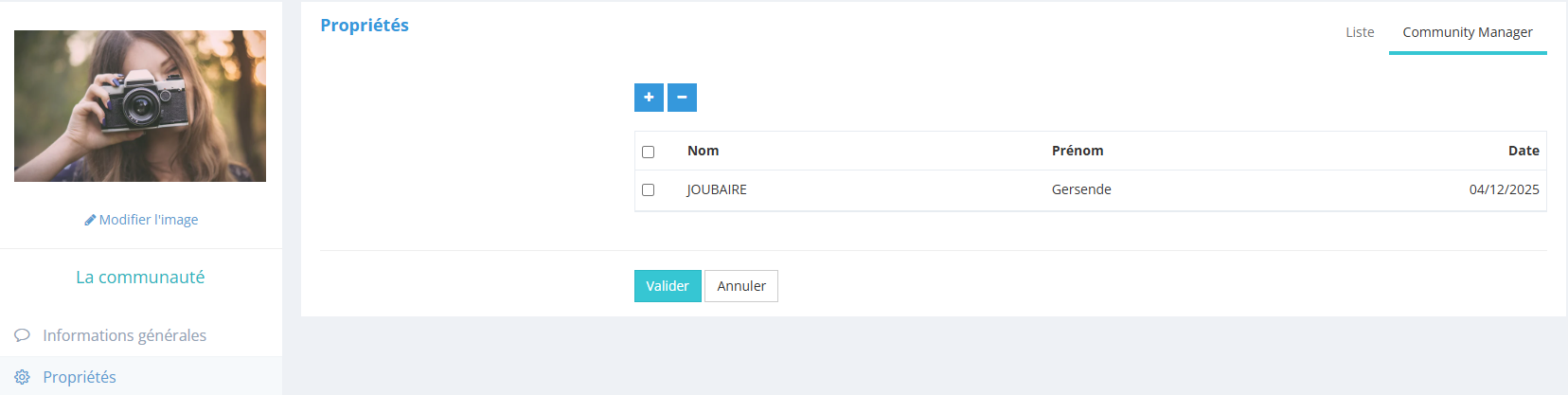Click the Modifier l'image link
1568x395 pixels.
(149, 220)
